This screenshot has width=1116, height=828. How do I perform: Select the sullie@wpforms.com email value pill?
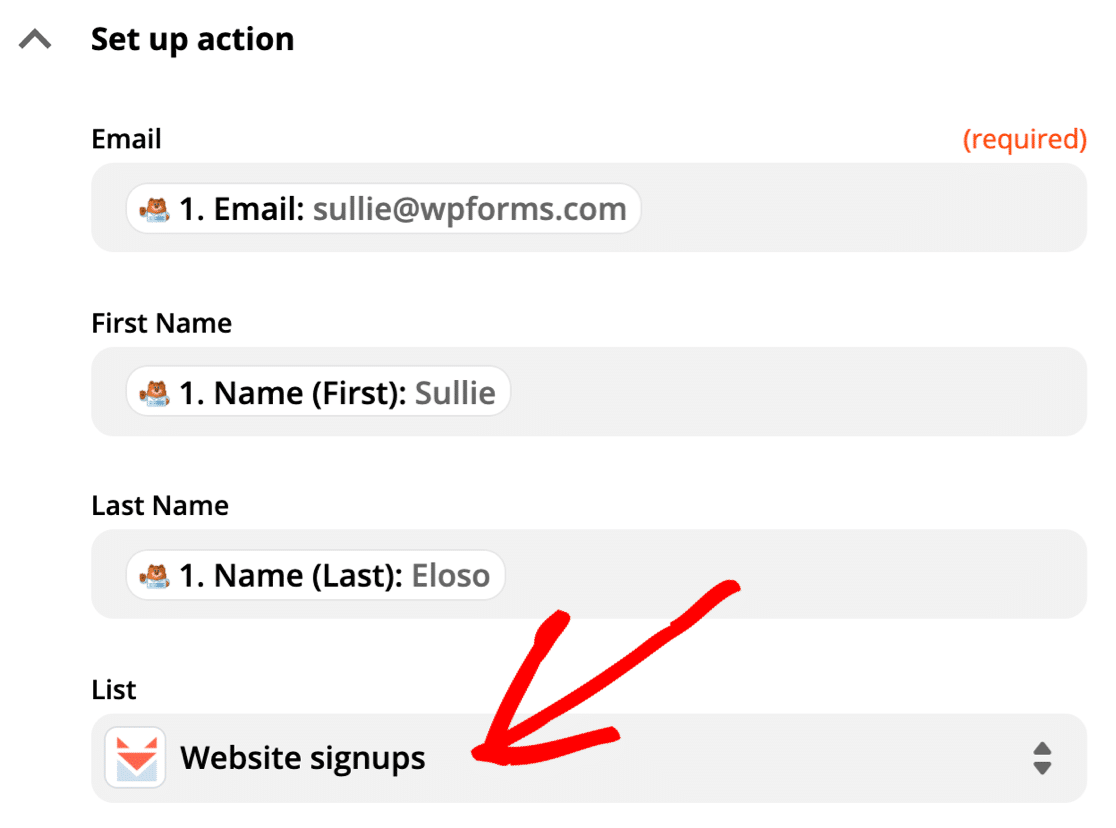(469, 209)
